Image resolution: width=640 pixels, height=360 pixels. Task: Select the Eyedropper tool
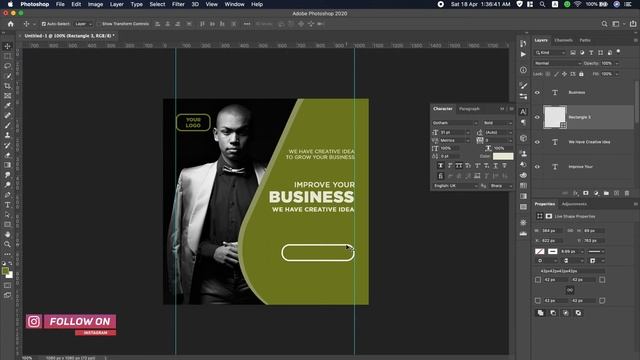7,105
